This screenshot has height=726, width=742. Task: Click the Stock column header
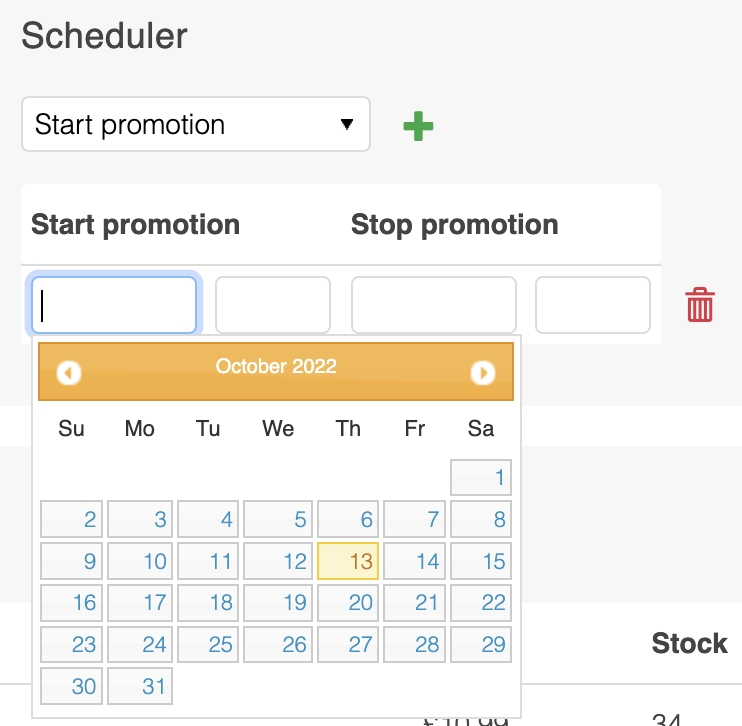tap(689, 643)
